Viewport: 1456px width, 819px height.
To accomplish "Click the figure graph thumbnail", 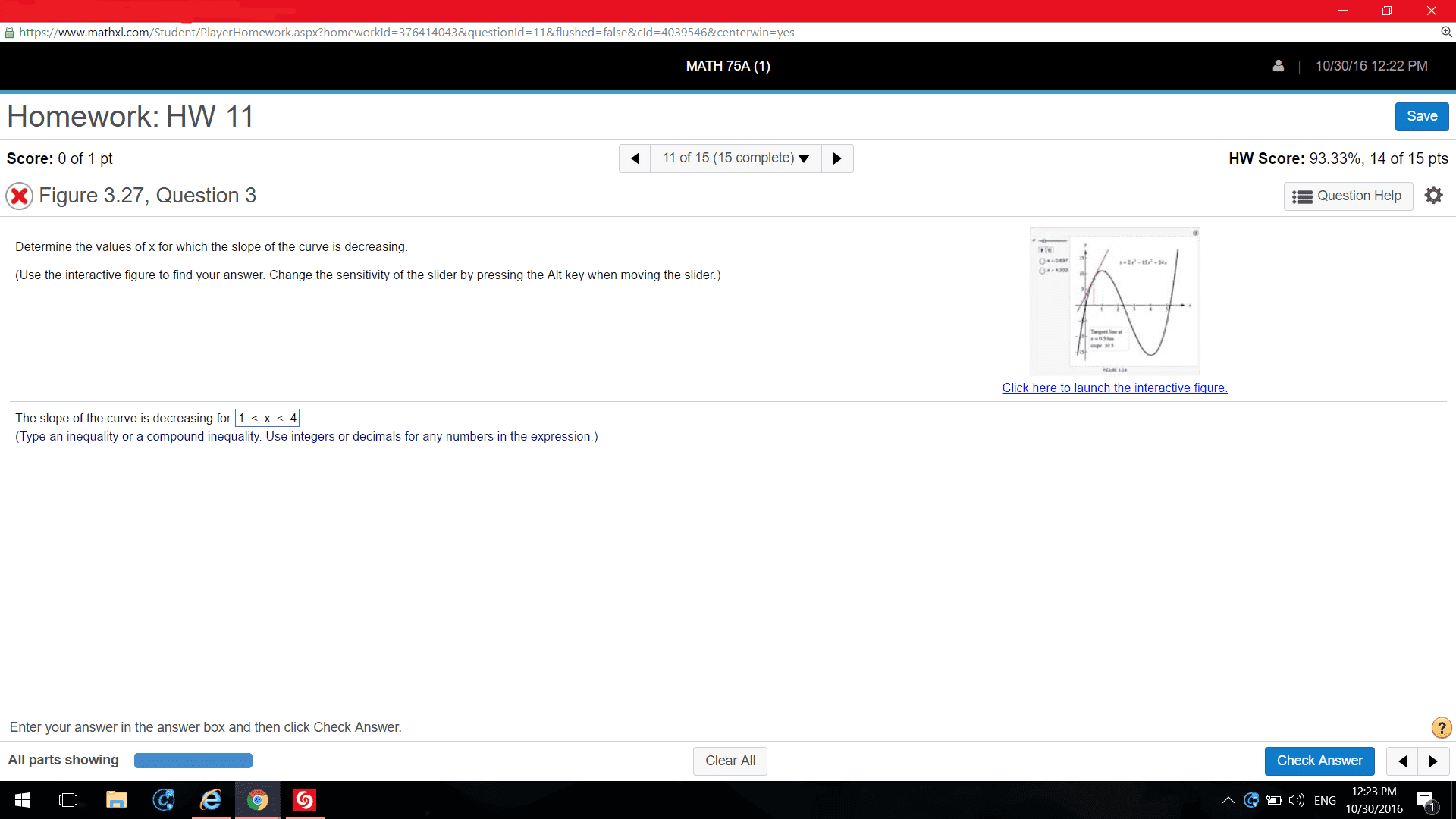I will pyautogui.click(x=1114, y=301).
